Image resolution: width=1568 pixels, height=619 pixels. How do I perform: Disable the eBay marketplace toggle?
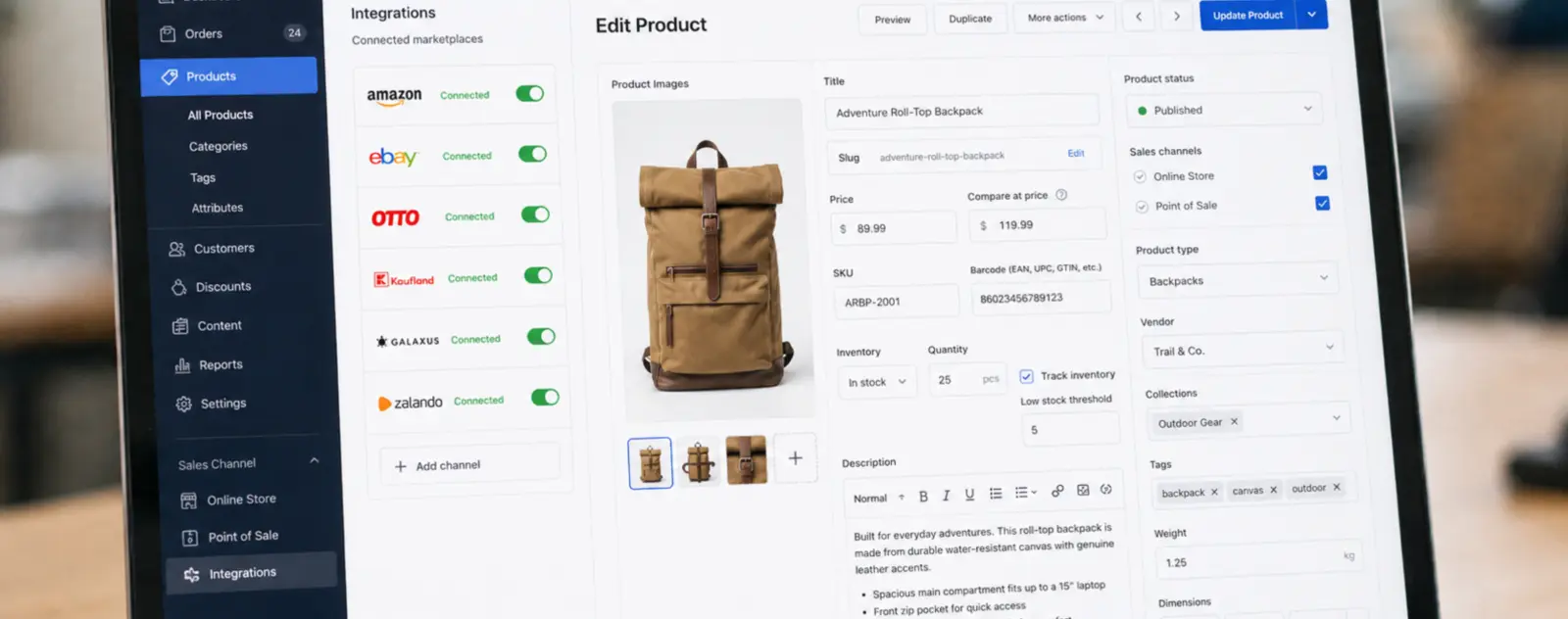532,154
